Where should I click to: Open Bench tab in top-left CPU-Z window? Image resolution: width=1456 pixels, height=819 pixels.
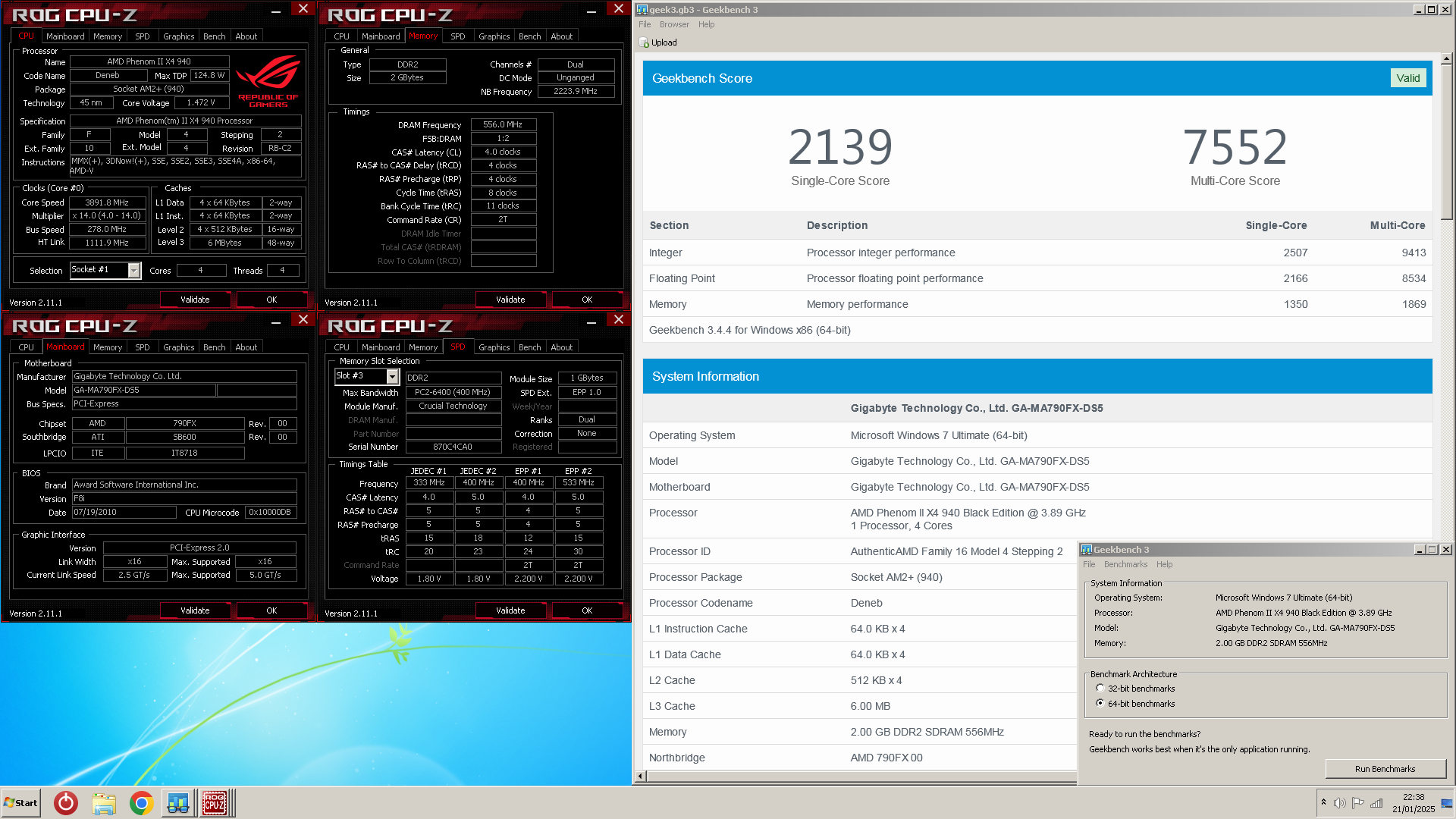(x=215, y=36)
